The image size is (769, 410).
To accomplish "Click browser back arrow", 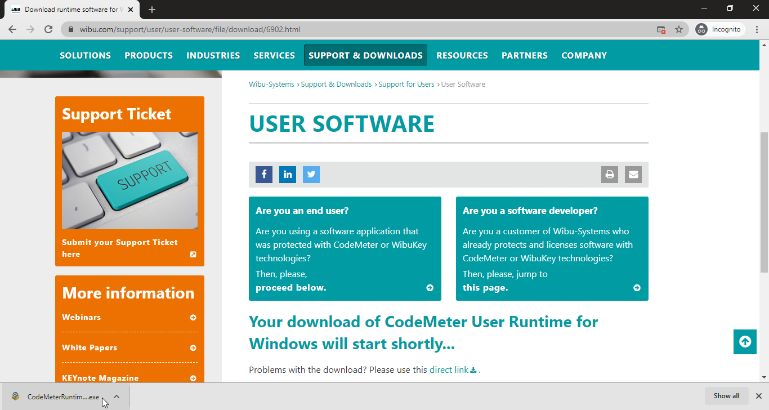I will (x=12, y=29).
